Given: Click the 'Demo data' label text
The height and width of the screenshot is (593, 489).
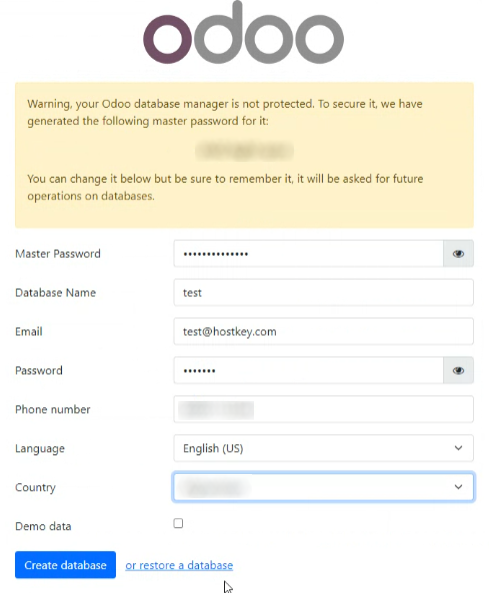Looking at the screenshot, I should [43, 526].
